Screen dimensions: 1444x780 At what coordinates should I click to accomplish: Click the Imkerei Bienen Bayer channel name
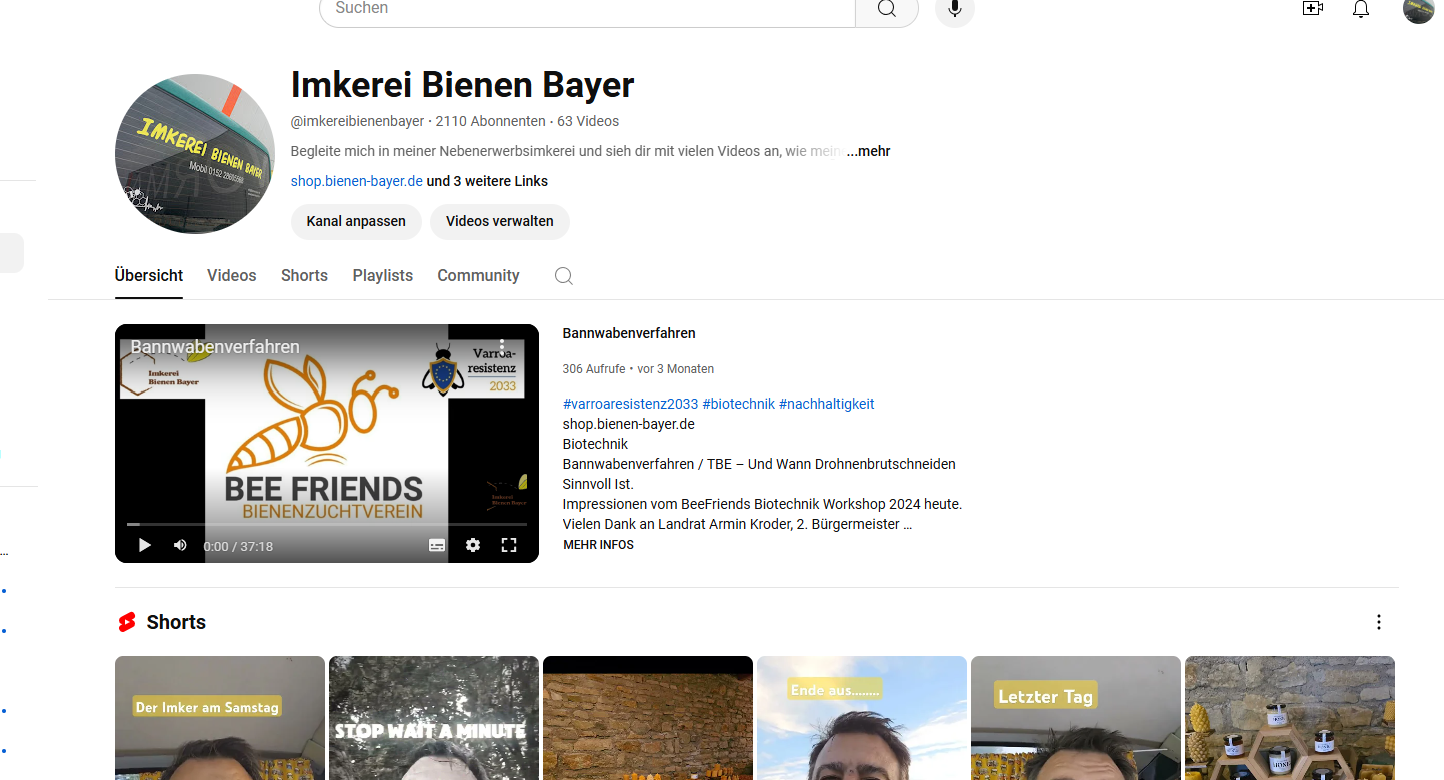(x=462, y=85)
